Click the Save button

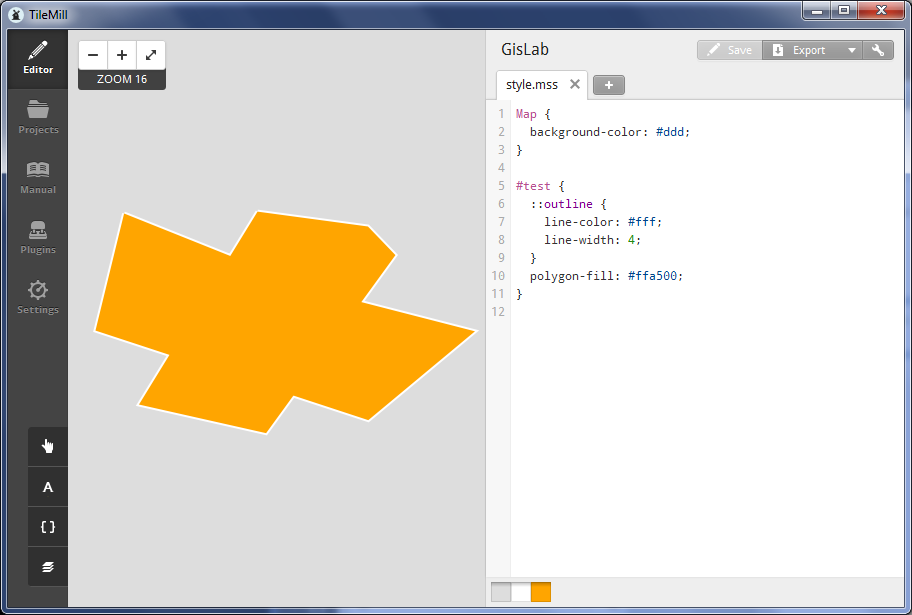729,50
